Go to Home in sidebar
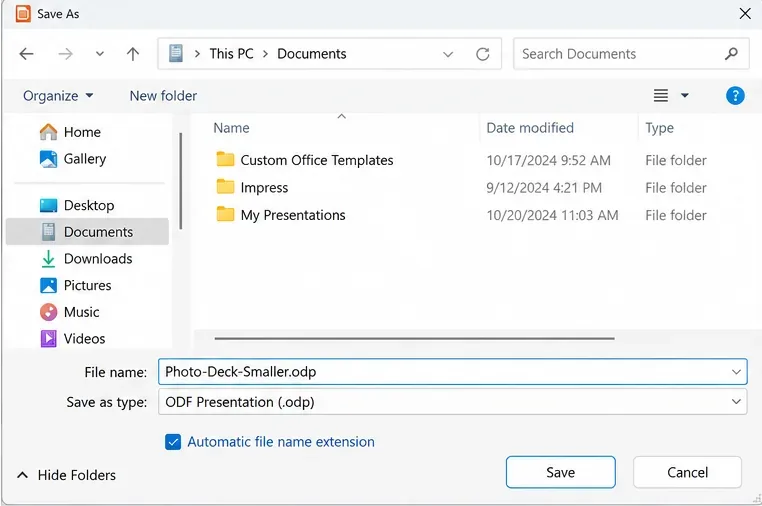Viewport: 762px width, 506px height. [x=82, y=132]
